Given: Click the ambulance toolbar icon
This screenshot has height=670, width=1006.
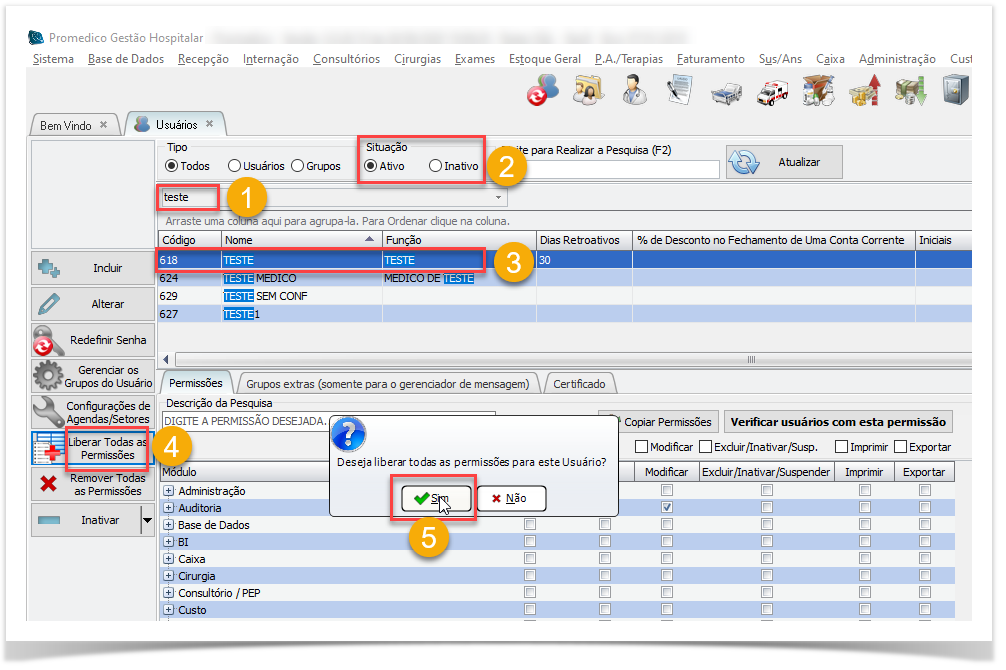Looking at the screenshot, I should [x=772, y=91].
